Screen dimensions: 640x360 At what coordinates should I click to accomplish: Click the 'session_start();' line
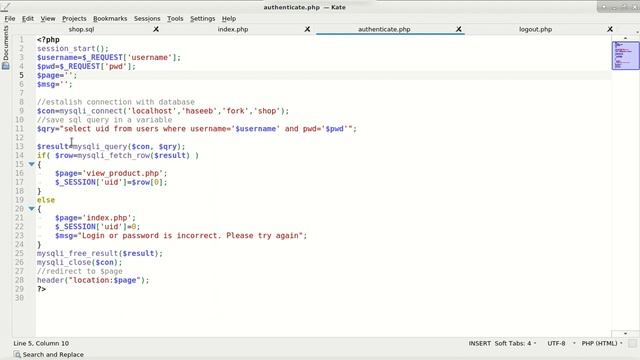click(73, 49)
